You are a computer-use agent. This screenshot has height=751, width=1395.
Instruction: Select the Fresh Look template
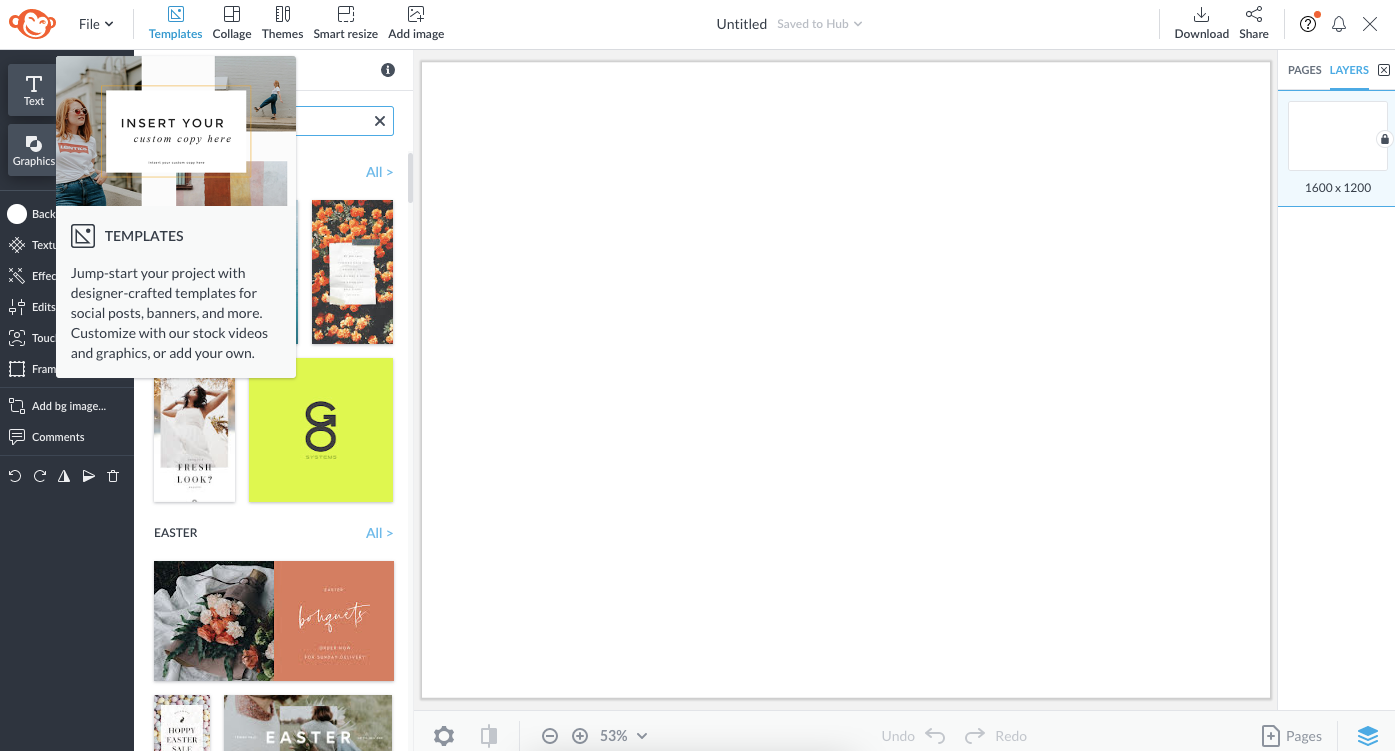[x=194, y=440]
